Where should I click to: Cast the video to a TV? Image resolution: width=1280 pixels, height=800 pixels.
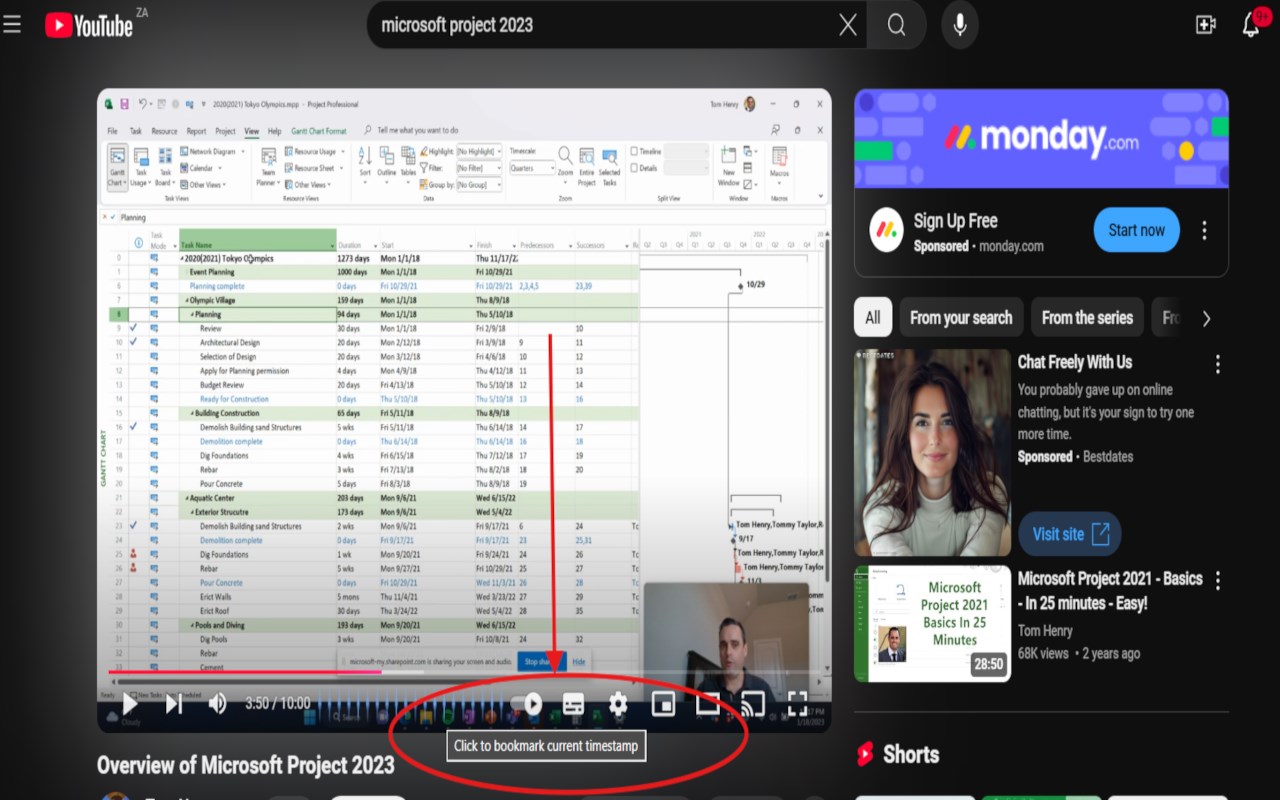pyautogui.click(x=752, y=704)
